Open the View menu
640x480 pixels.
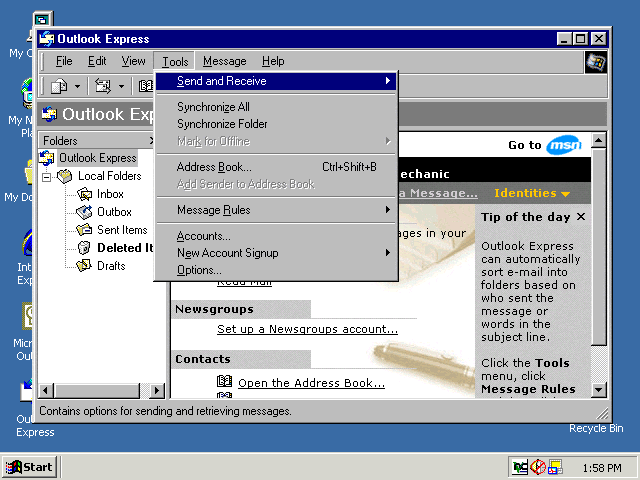click(x=133, y=61)
